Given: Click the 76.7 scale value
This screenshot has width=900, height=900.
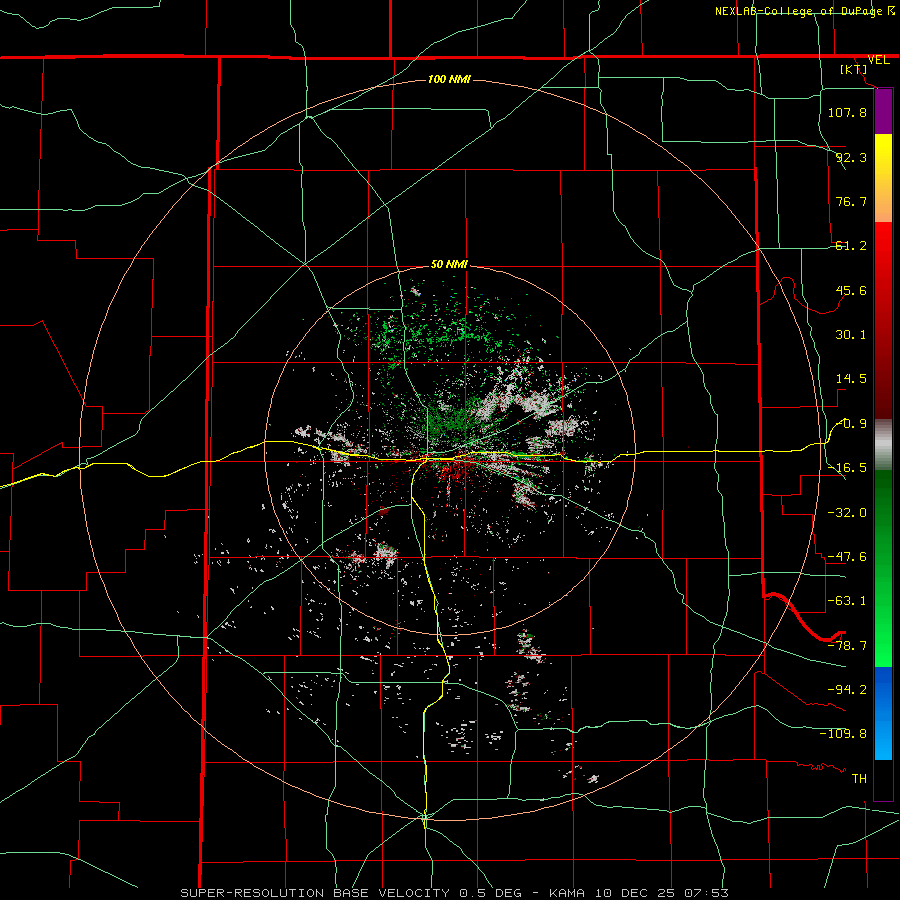Looking at the screenshot, I should [x=851, y=201].
